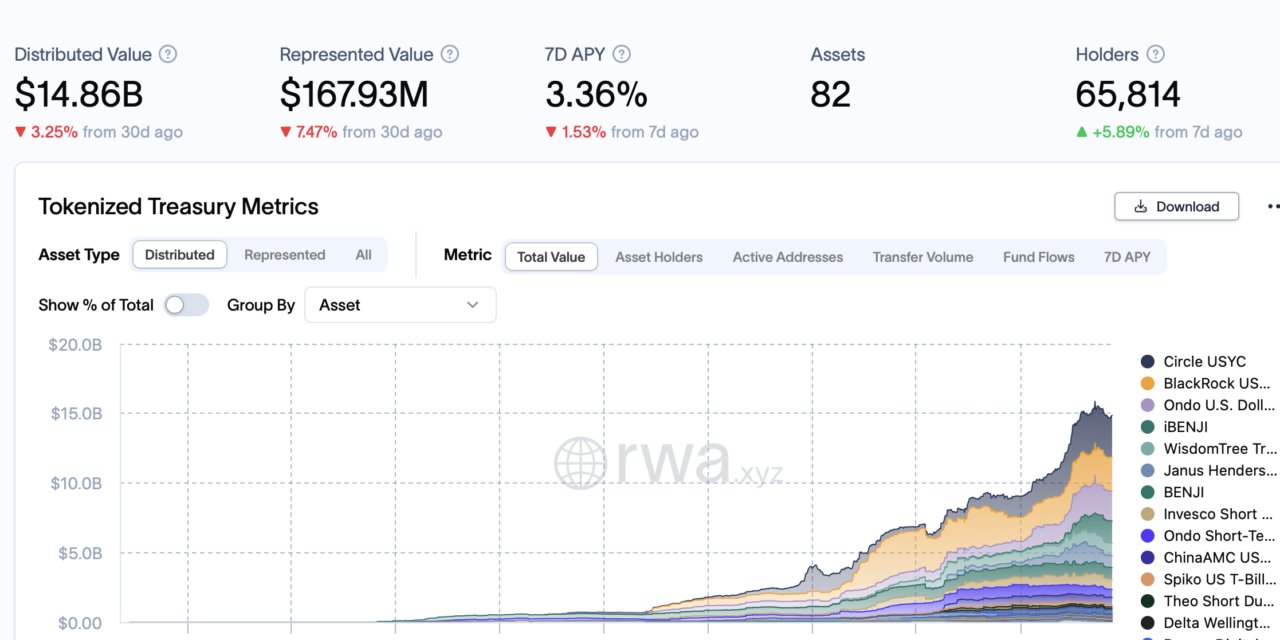Click the 65,814 holders count

tap(1128, 94)
